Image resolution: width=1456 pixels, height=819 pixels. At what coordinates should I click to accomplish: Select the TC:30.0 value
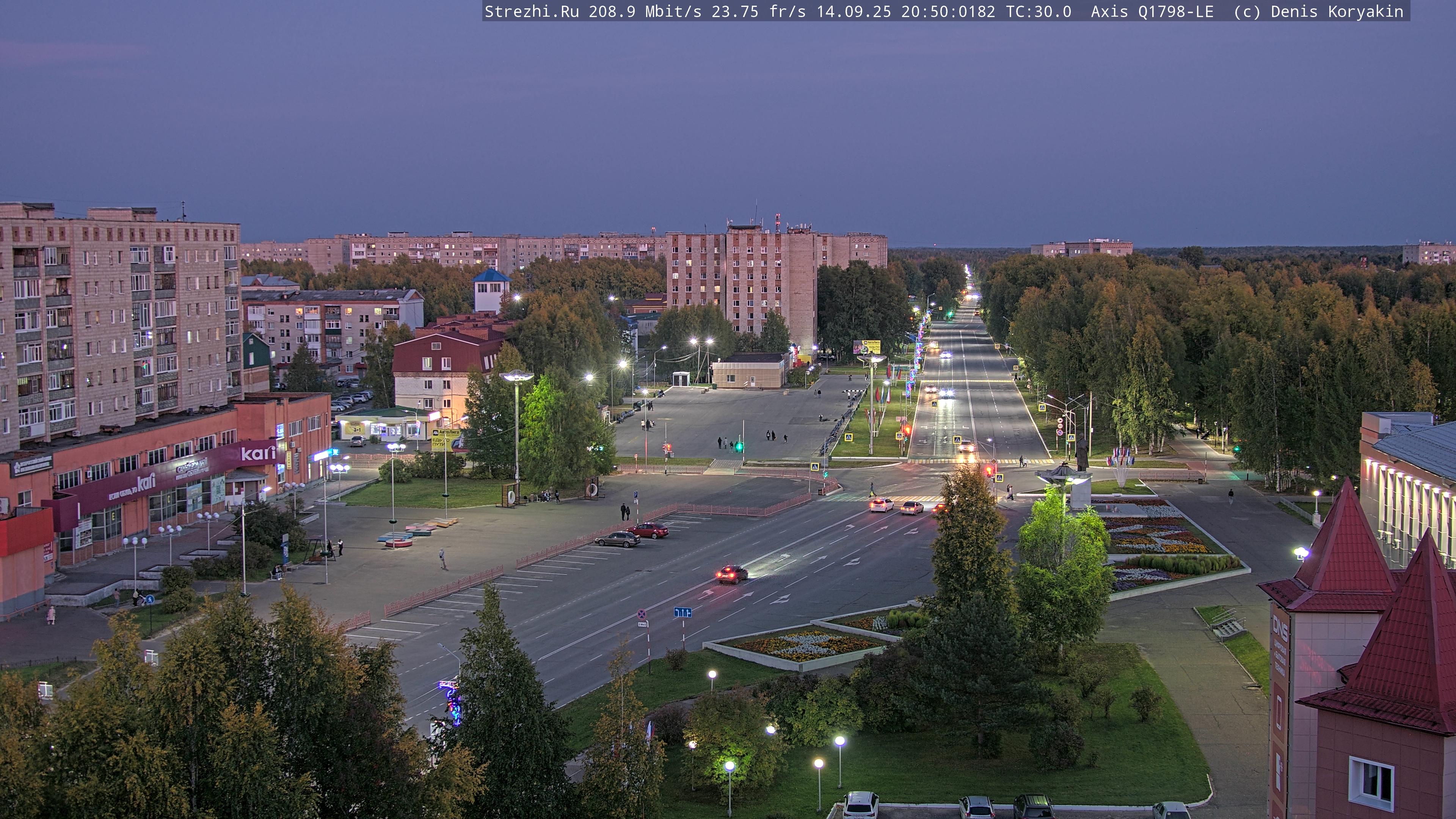[x=1038, y=12]
